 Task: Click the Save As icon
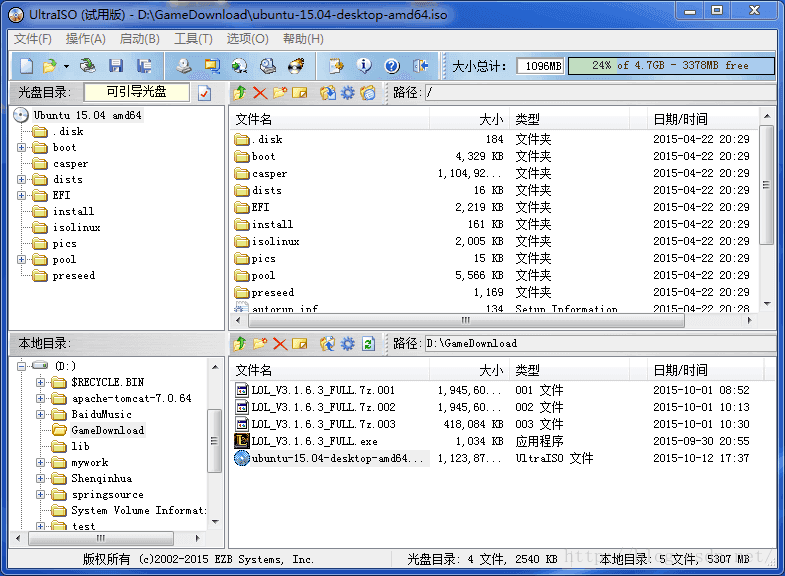click(144, 66)
